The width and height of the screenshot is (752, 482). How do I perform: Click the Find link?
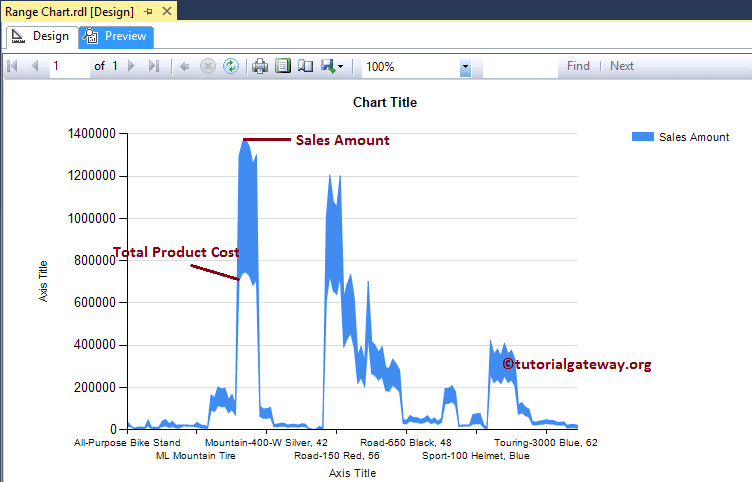578,66
